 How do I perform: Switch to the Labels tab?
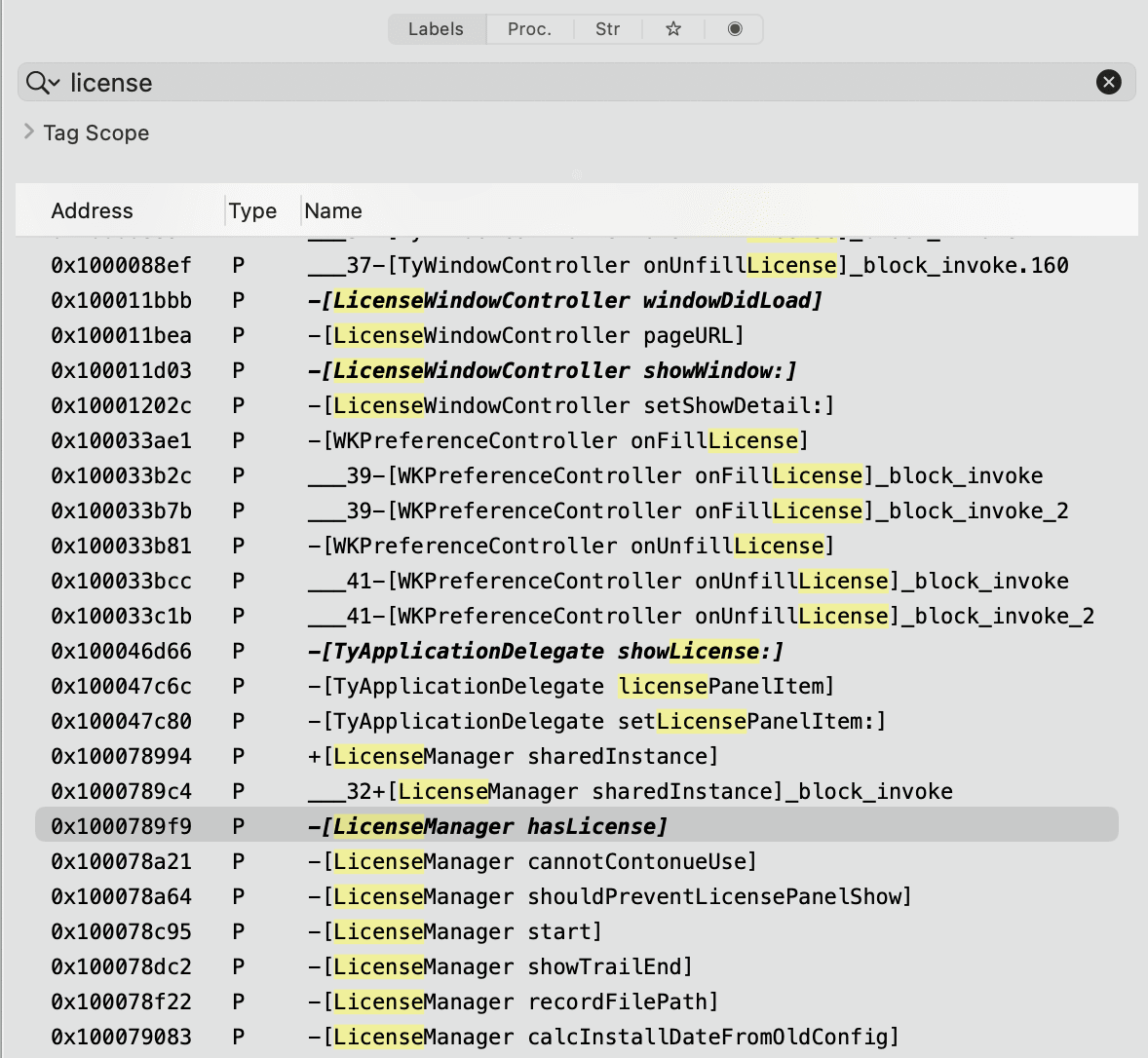437,29
